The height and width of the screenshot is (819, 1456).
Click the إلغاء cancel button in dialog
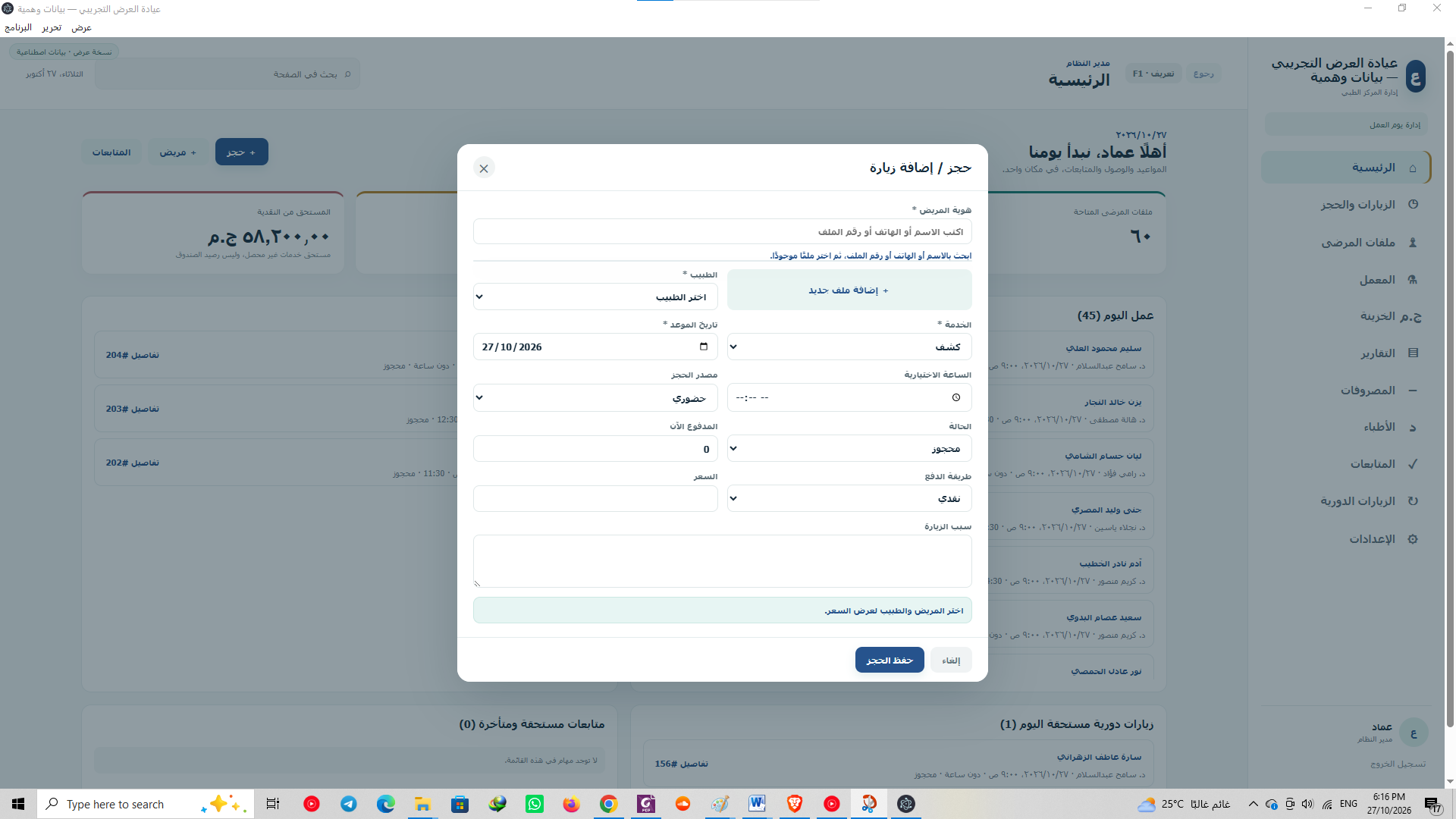point(951,660)
